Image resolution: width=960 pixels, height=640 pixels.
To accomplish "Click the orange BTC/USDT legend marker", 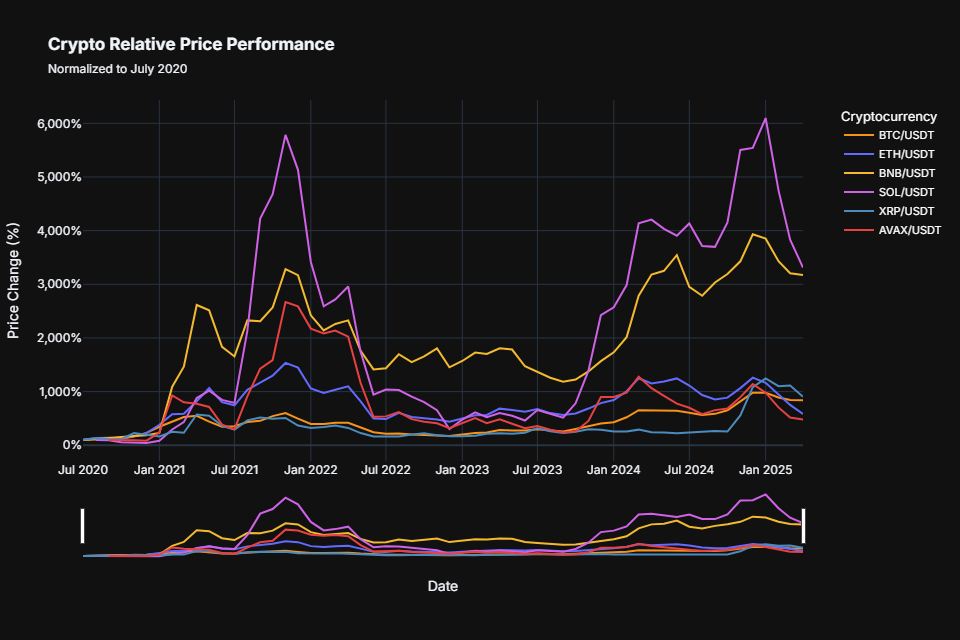I will (x=860, y=135).
